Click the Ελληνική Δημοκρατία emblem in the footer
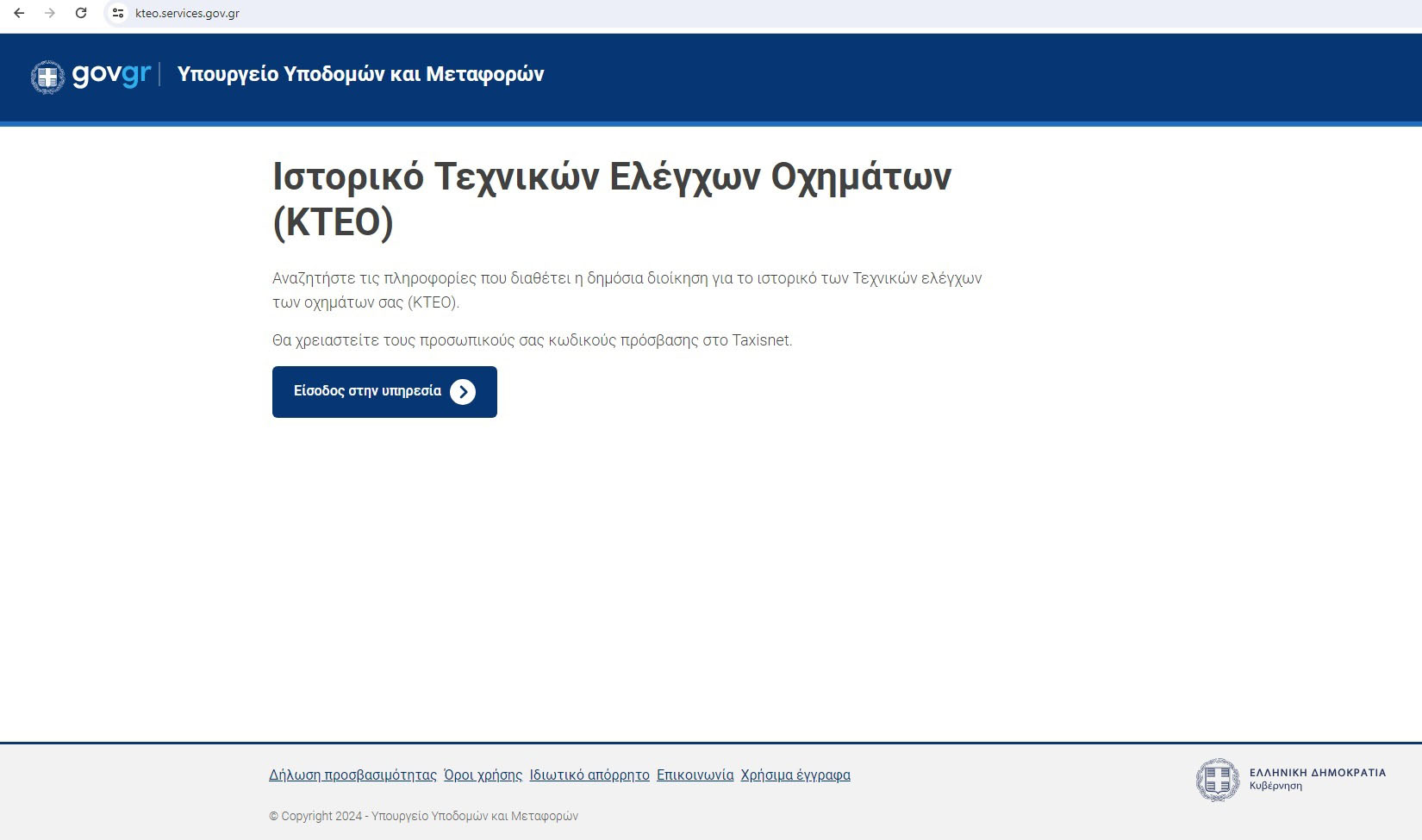Screen dimensions: 1422x840 click(x=1218, y=780)
